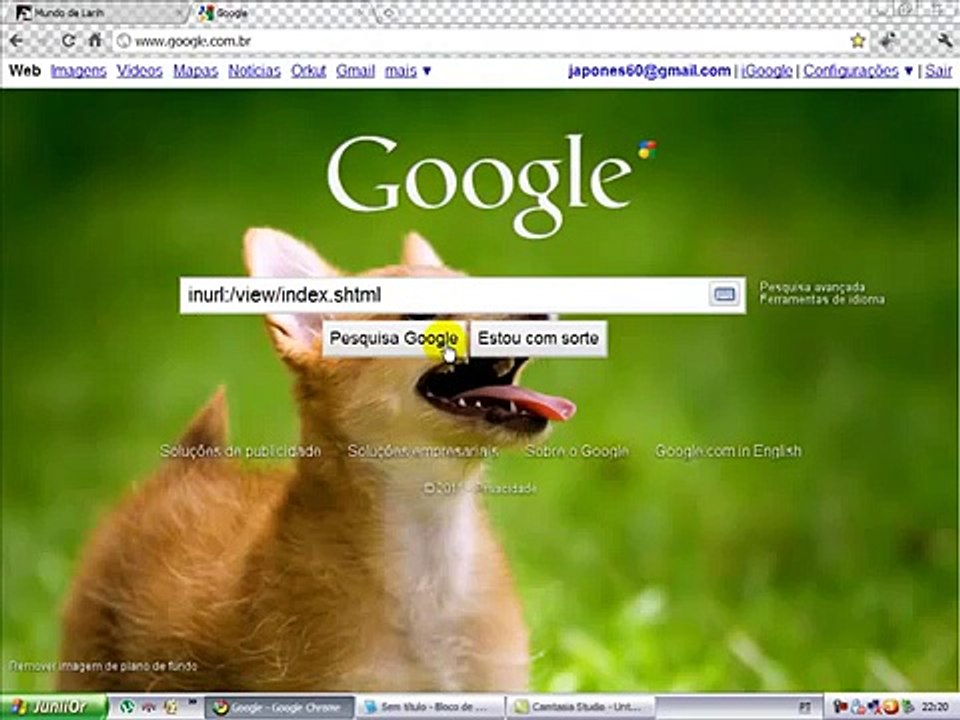The image size is (960, 720).
Task: Open the Pesquisa avançada link
Action: (812, 287)
